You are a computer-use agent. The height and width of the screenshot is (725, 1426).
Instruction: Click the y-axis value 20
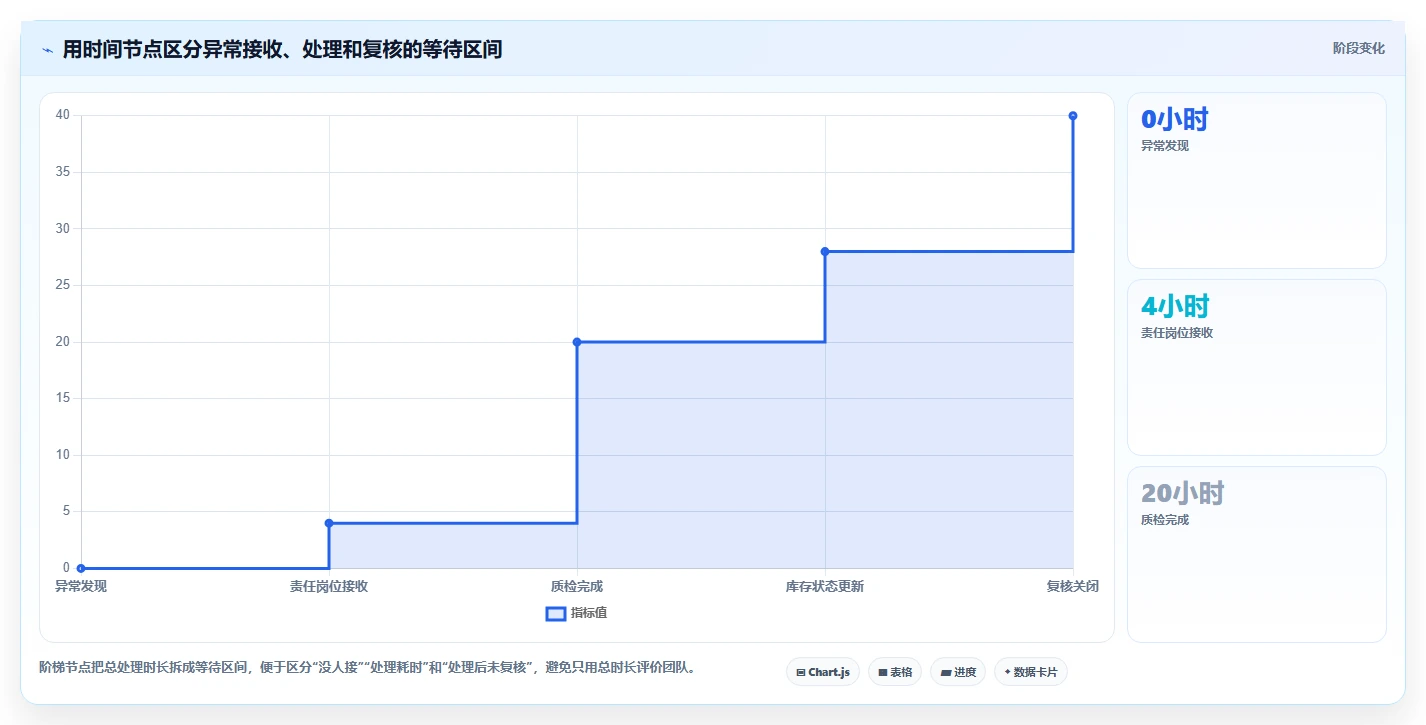click(x=63, y=342)
